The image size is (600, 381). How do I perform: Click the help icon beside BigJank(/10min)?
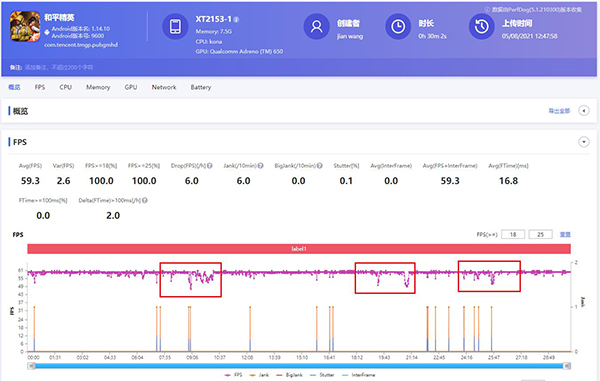click(320, 166)
